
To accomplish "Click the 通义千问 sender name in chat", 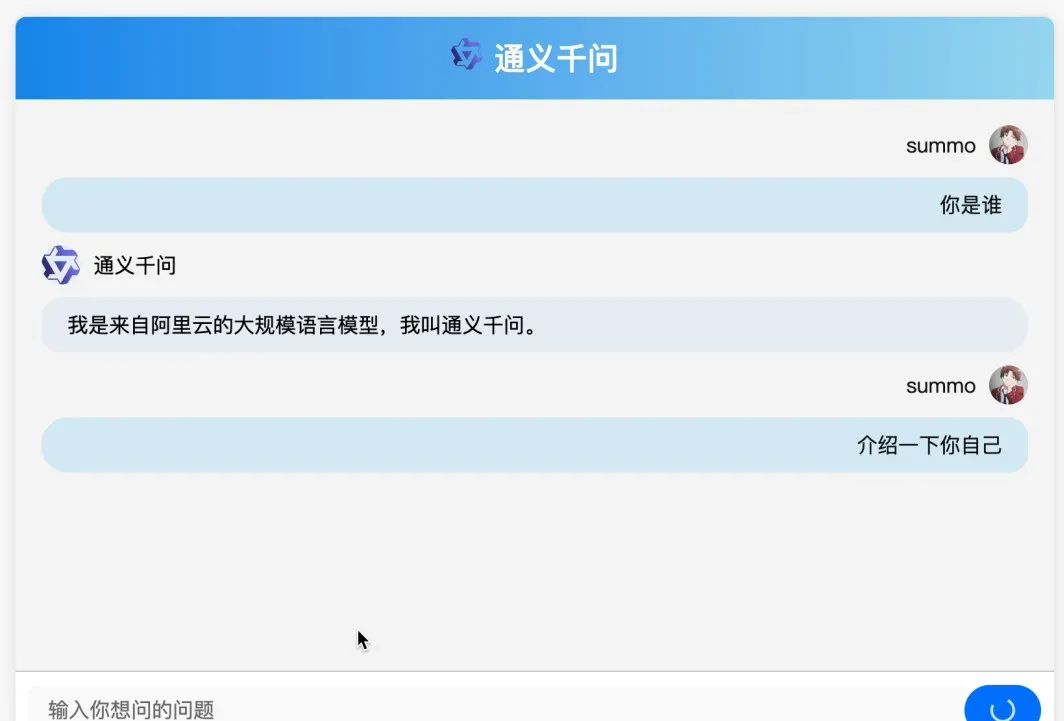I will pyautogui.click(x=134, y=265).
